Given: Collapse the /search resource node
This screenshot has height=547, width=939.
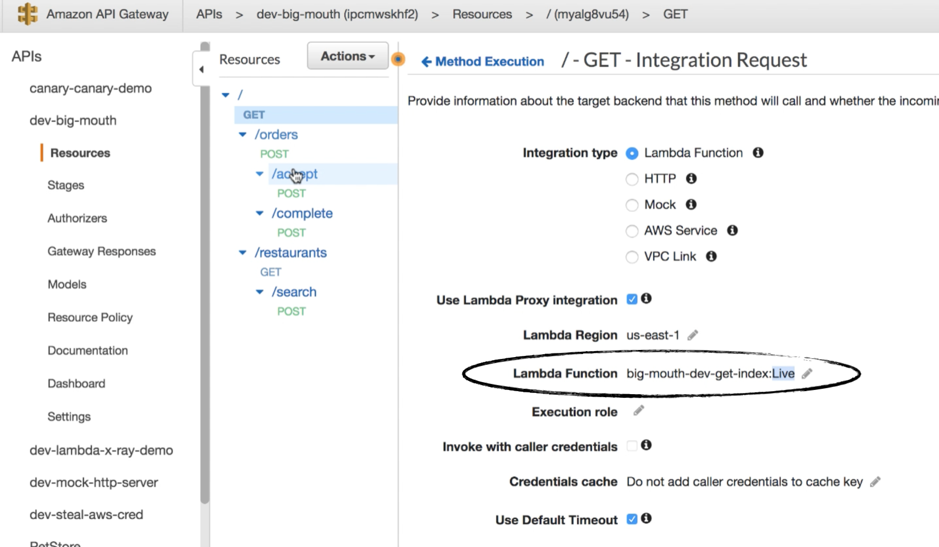Looking at the screenshot, I should coord(259,292).
